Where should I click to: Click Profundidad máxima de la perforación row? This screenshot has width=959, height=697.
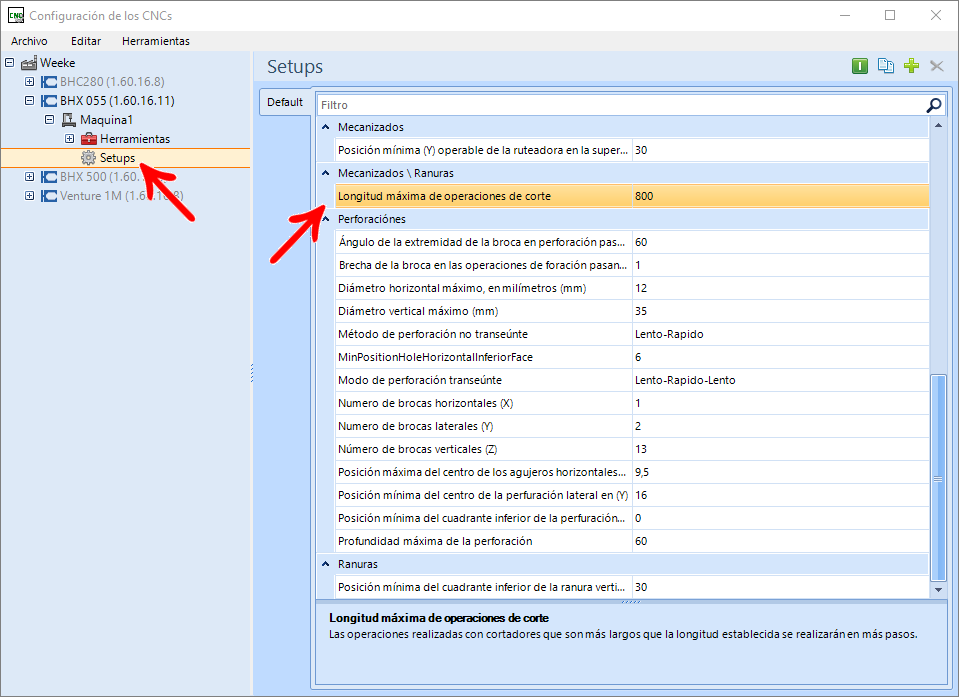point(632,541)
